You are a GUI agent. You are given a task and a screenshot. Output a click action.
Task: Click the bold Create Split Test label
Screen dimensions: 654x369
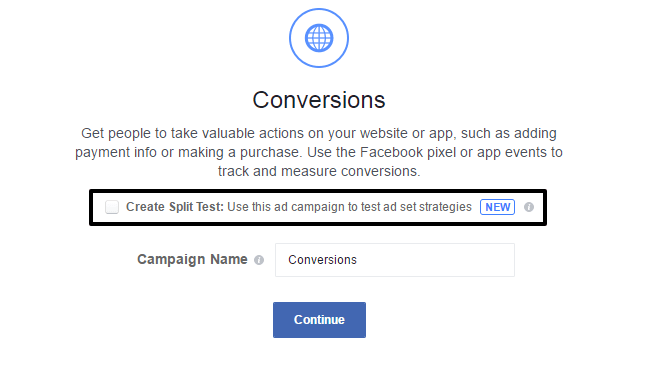(175, 207)
